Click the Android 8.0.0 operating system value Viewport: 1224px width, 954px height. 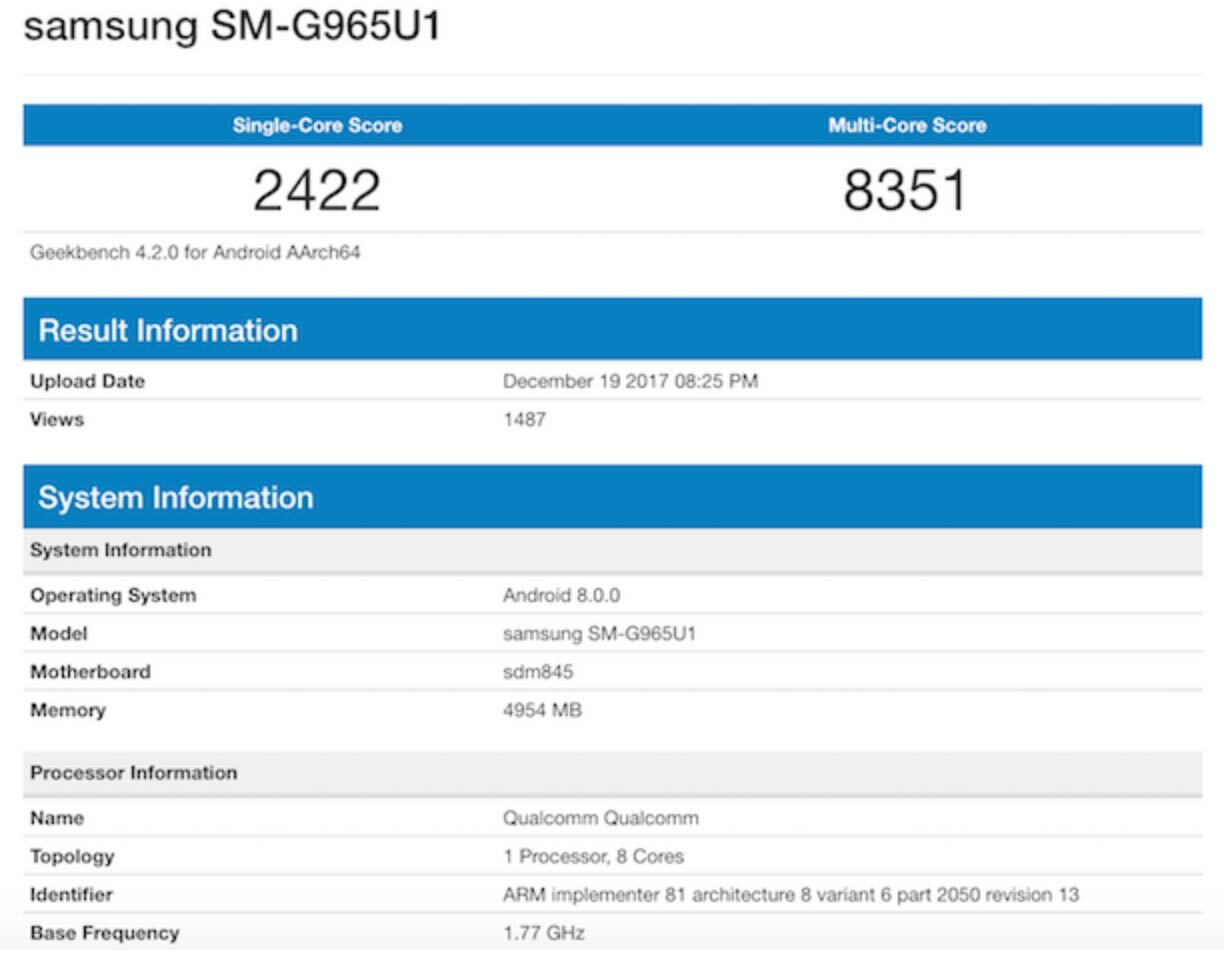(561, 595)
